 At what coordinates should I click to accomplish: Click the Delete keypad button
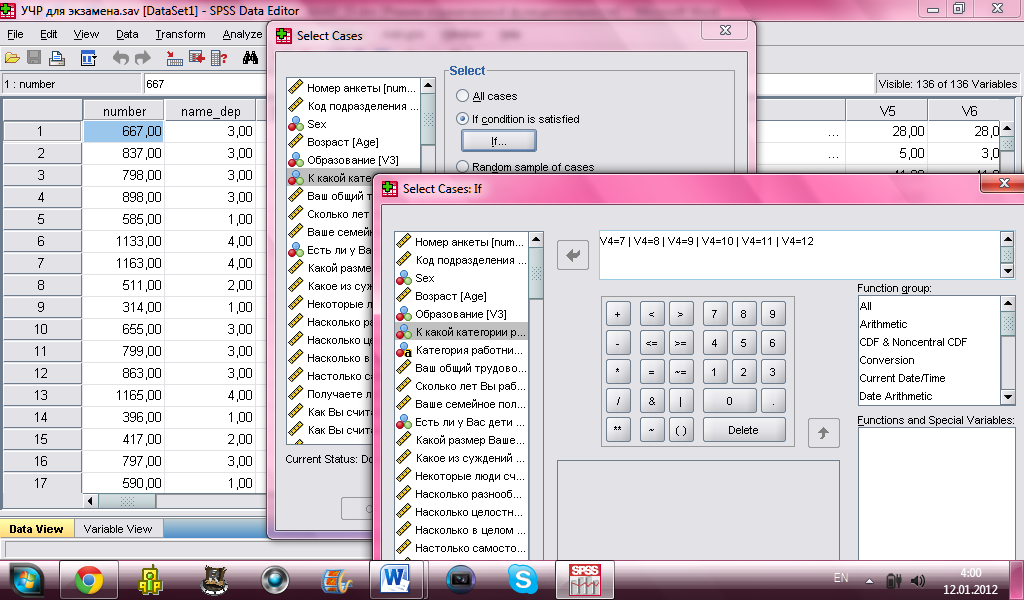click(743, 430)
